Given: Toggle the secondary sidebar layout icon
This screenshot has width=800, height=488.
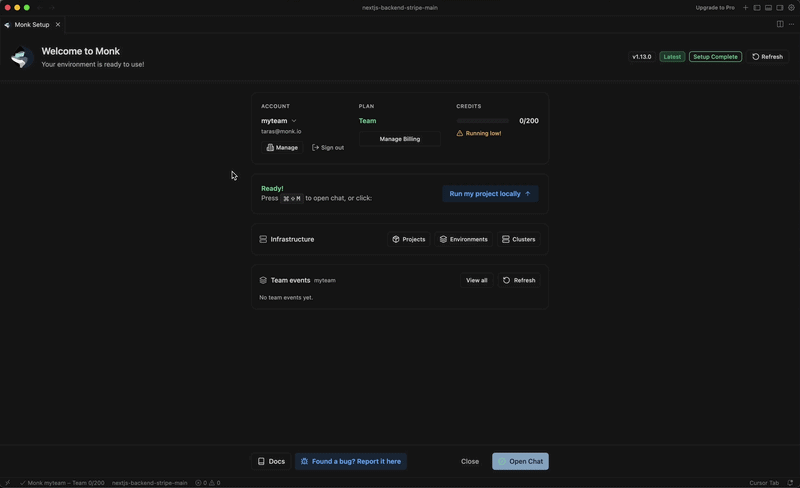Looking at the screenshot, I should pos(780,8).
